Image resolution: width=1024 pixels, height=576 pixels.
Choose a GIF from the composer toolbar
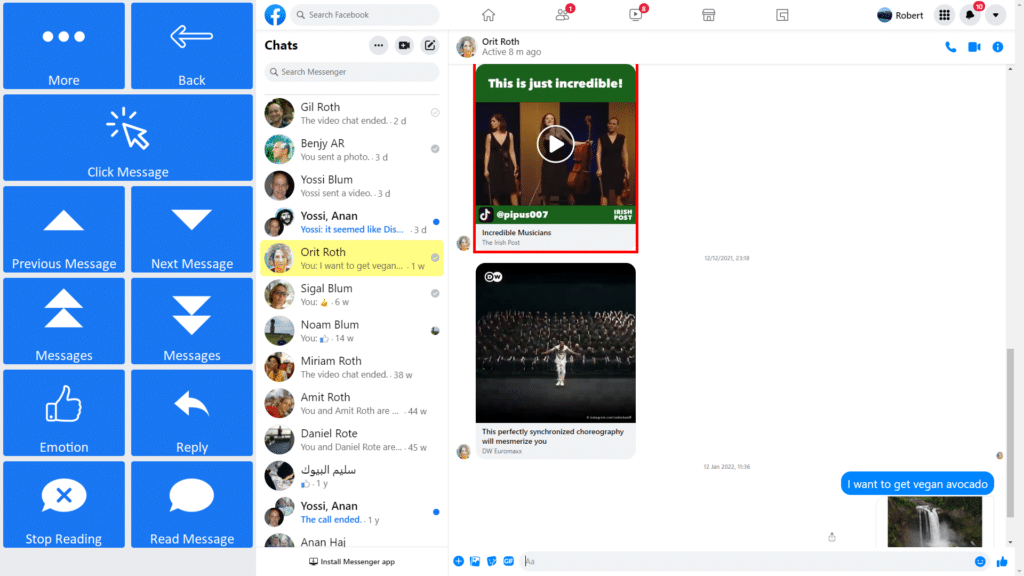pyautogui.click(x=508, y=561)
